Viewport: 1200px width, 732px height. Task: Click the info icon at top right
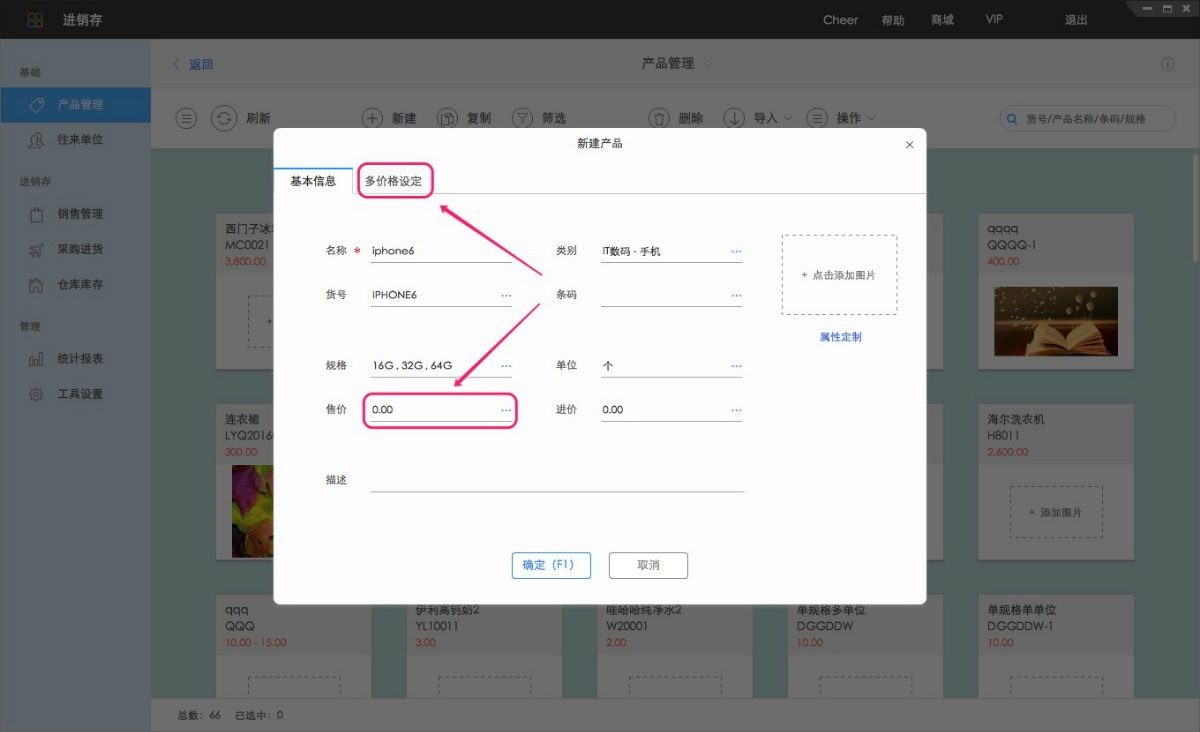tap(1167, 63)
